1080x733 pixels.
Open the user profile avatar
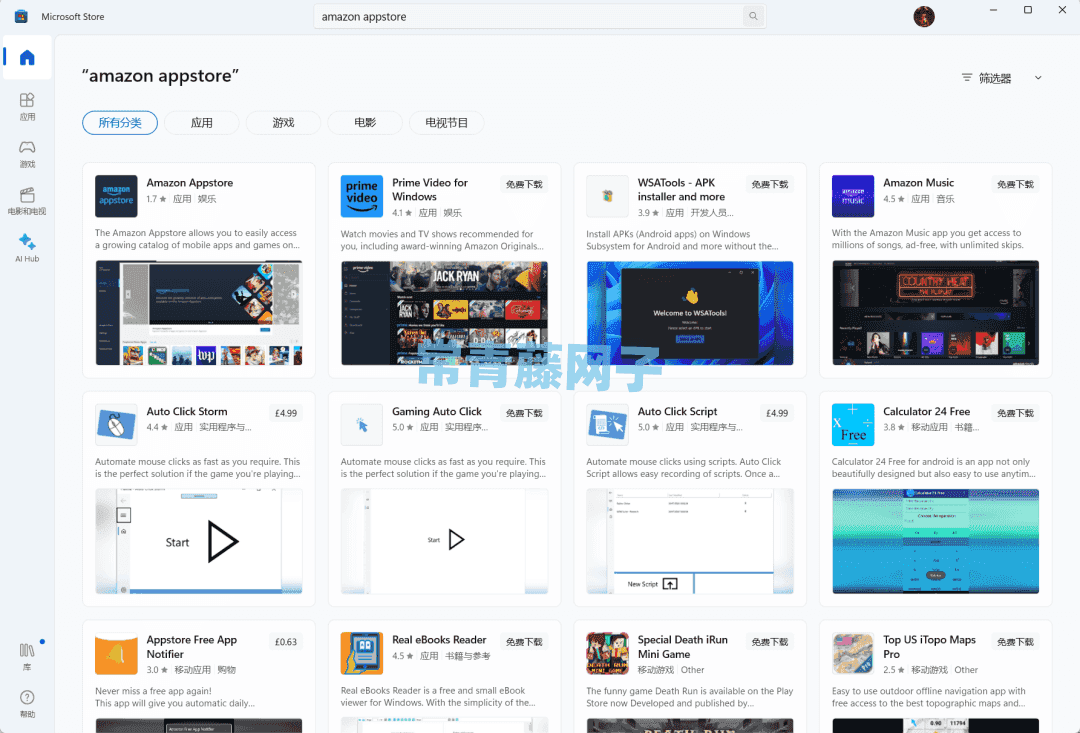[x=924, y=17]
